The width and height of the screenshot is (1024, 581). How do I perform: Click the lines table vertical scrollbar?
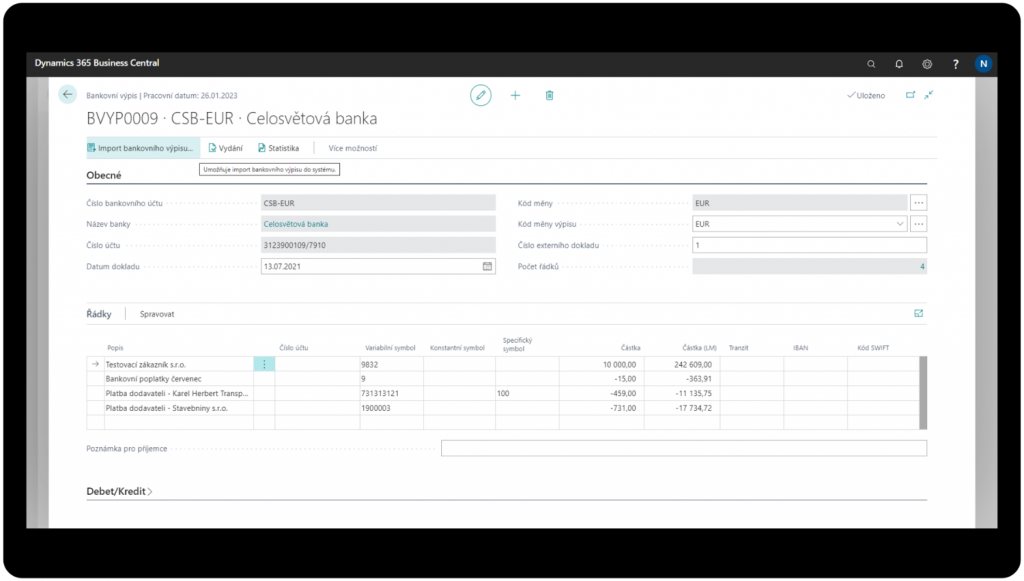pos(923,392)
